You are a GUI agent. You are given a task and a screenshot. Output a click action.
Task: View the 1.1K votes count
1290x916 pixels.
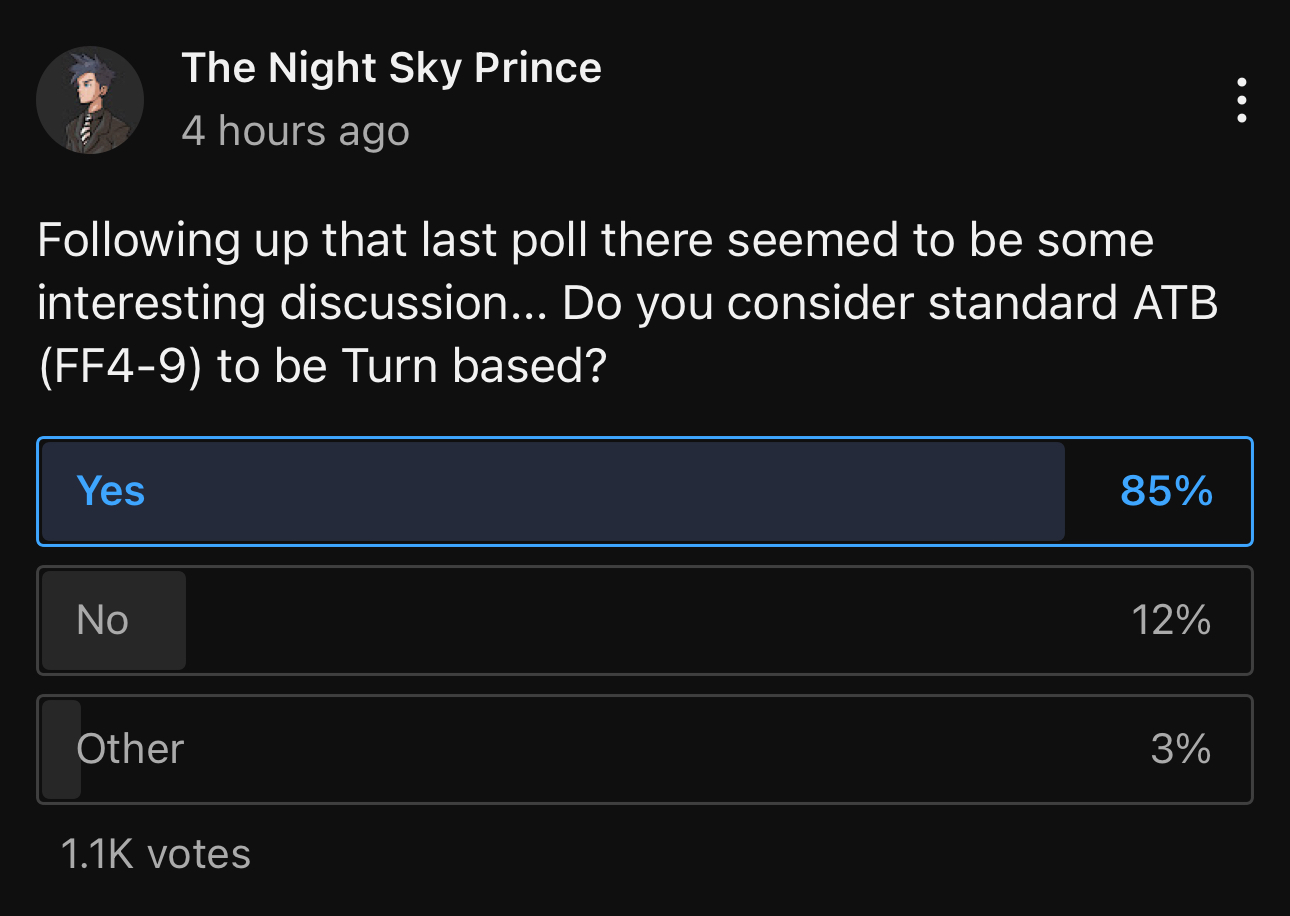tap(156, 854)
